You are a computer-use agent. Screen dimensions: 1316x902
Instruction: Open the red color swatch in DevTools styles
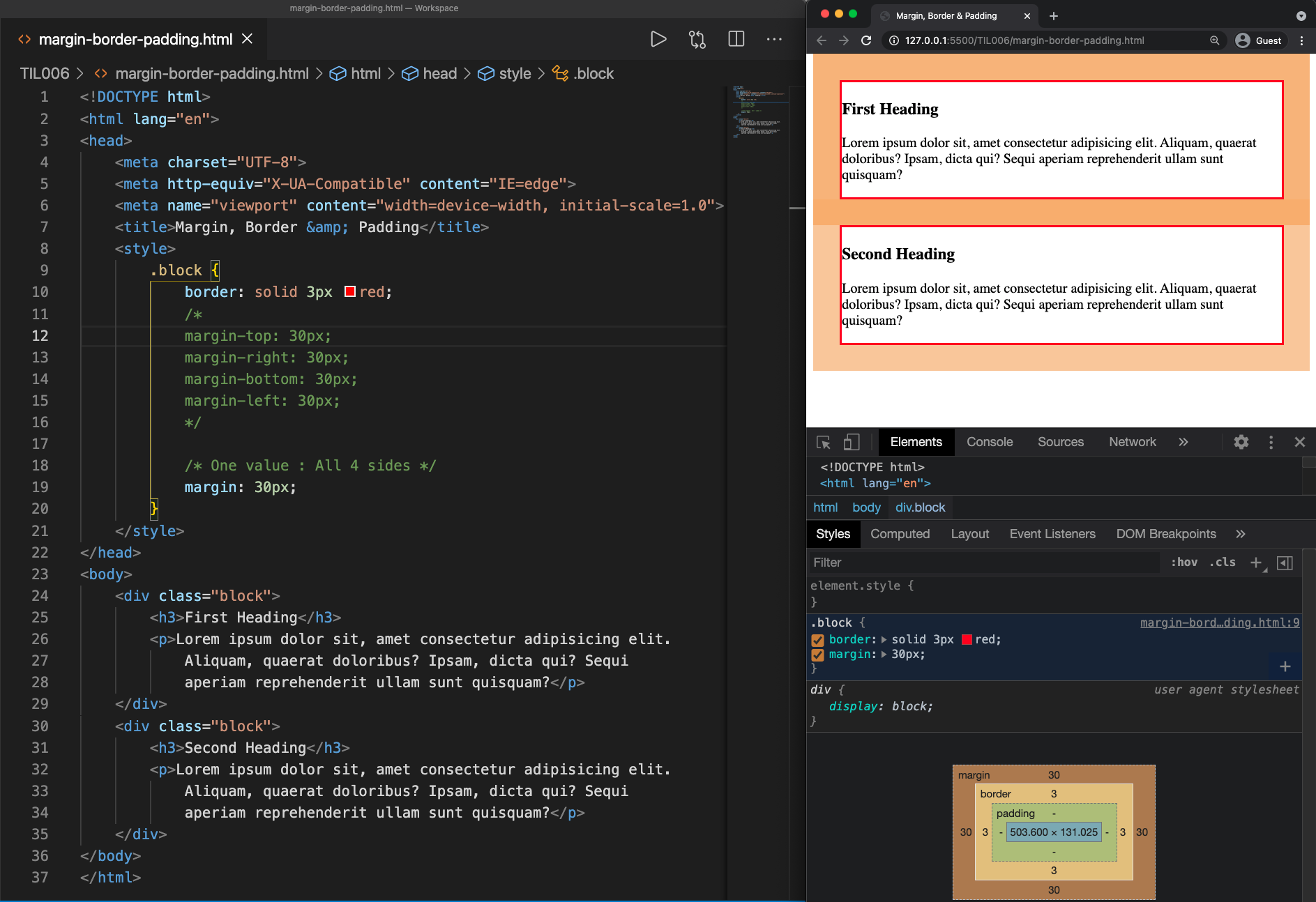(x=967, y=640)
